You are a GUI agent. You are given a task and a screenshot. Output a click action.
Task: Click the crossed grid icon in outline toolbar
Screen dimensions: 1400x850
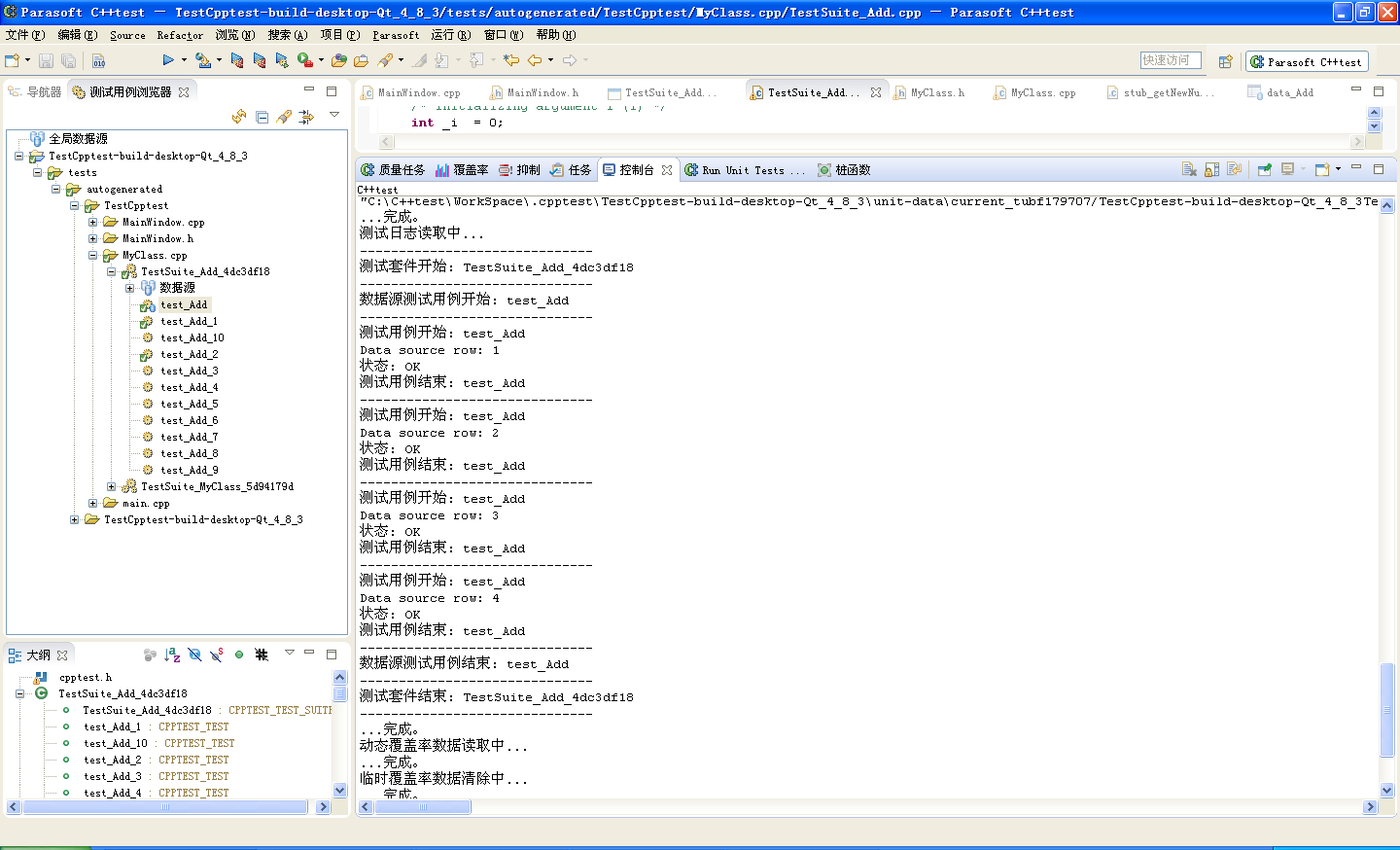click(262, 655)
